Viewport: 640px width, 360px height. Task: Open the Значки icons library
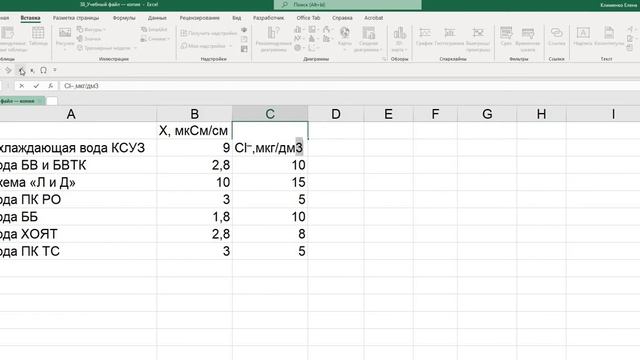[89, 38]
